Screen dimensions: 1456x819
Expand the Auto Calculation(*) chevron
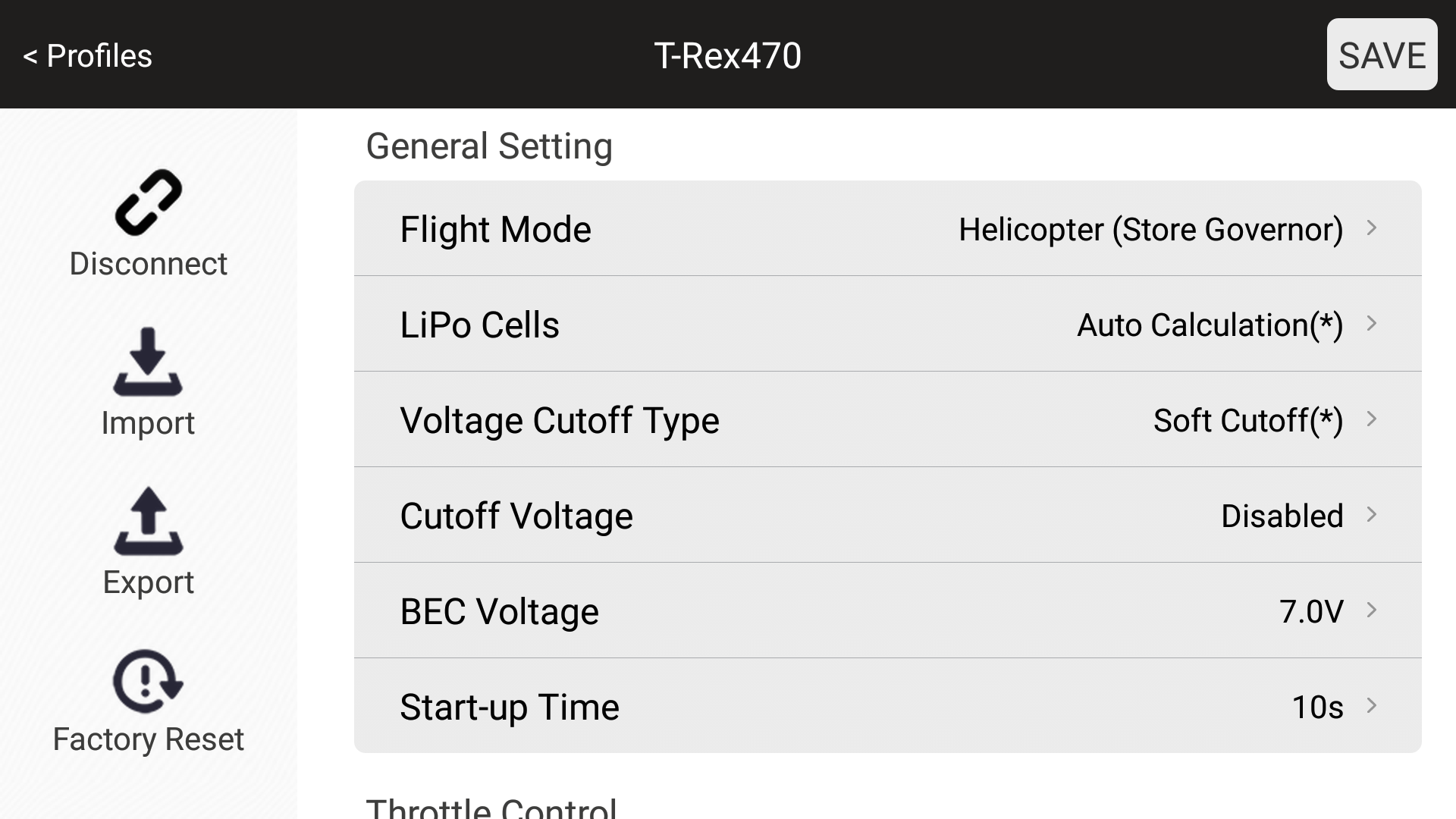pyautogui.click(x=1371, y=324)
